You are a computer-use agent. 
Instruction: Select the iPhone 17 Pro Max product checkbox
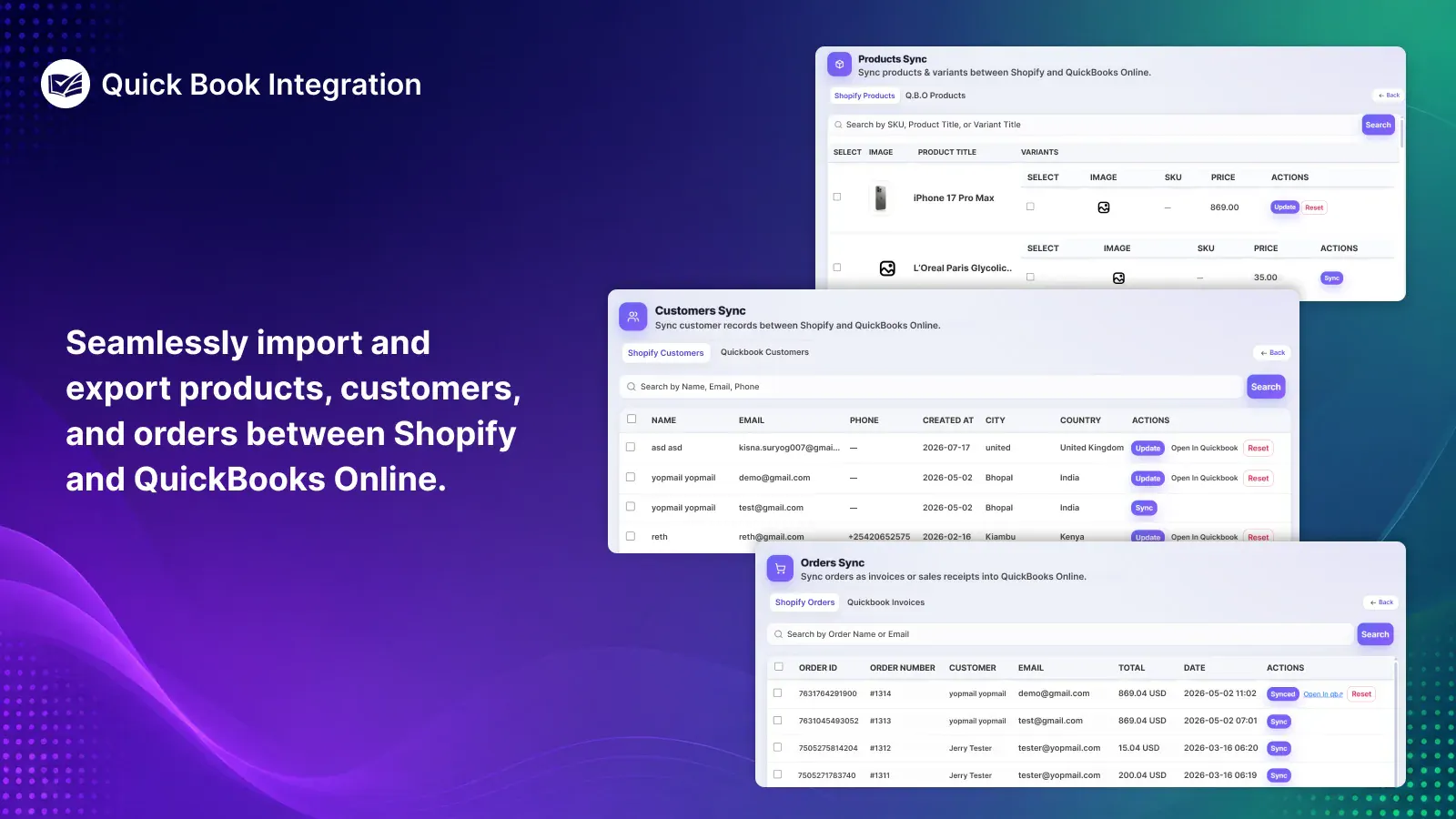[837, 197]
